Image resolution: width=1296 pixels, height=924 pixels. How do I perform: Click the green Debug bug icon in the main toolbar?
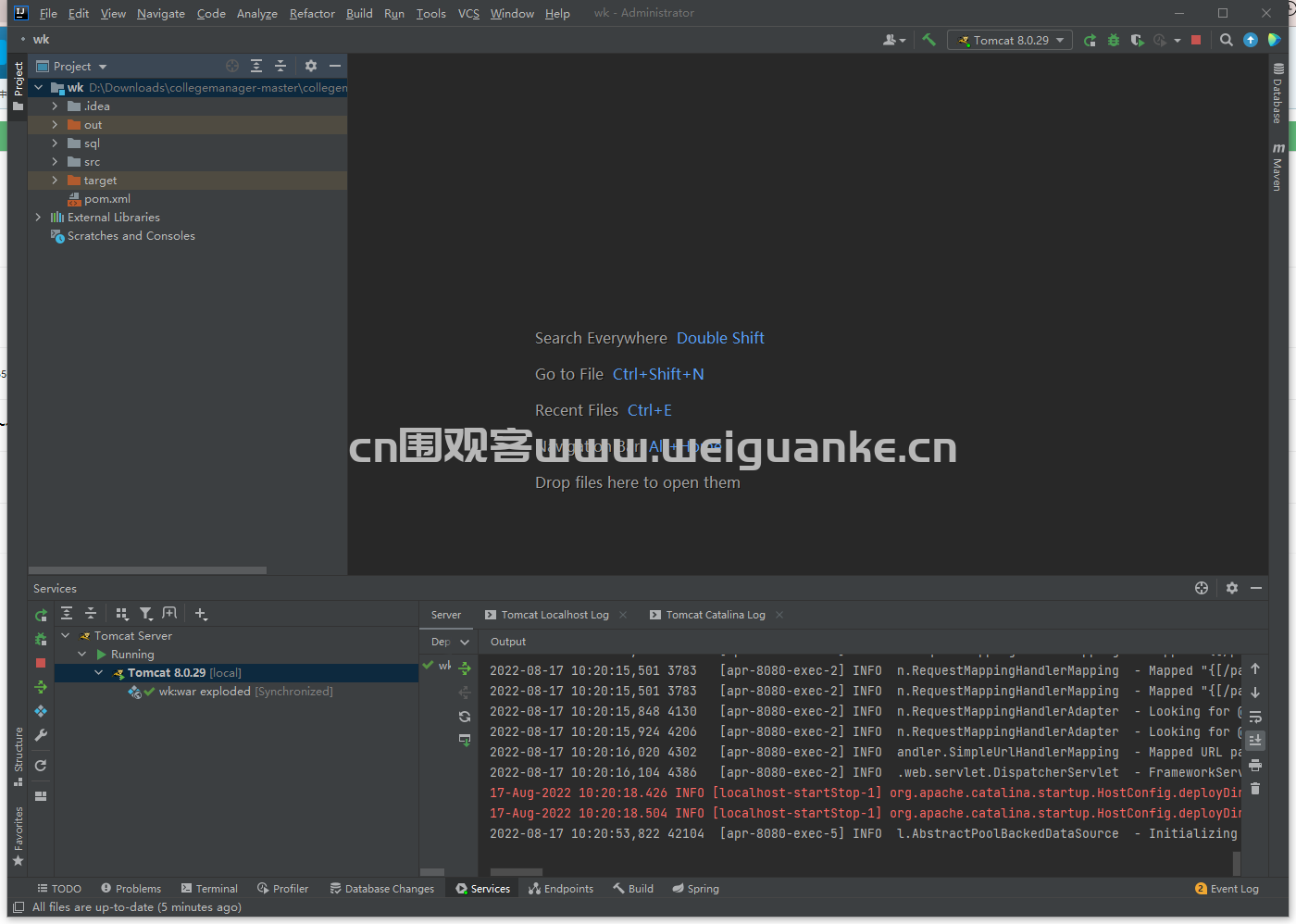pyautogui.click(x=1114, y=40)
